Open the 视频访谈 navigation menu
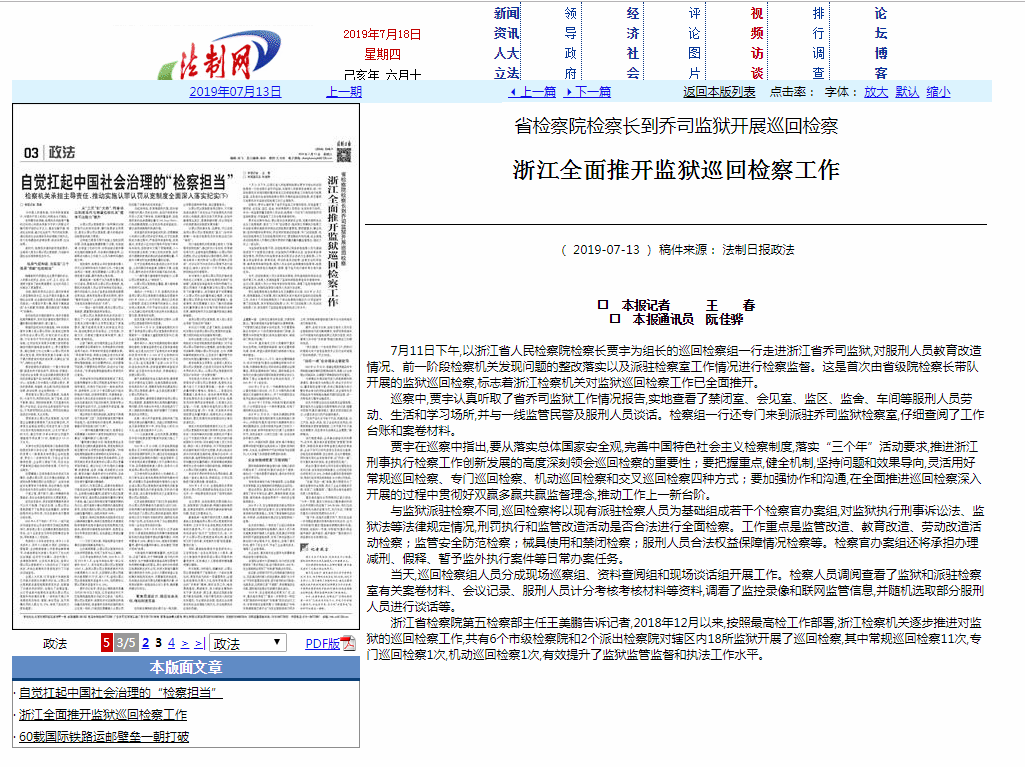 click(757, 43)
